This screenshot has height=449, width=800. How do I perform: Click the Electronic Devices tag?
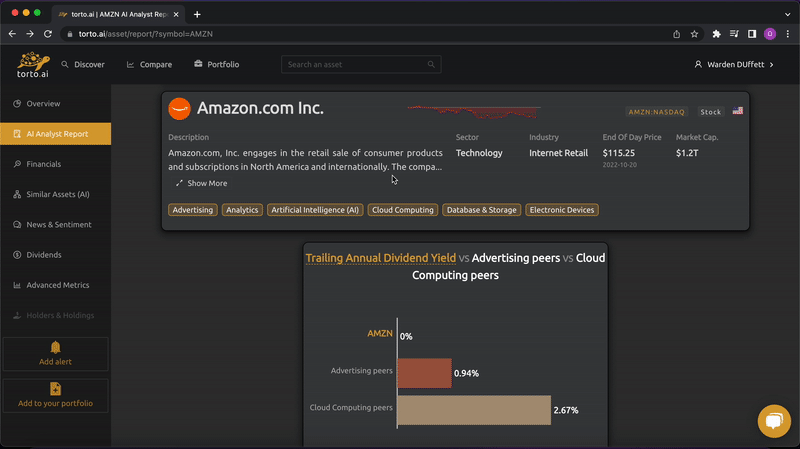click(562, 210)
